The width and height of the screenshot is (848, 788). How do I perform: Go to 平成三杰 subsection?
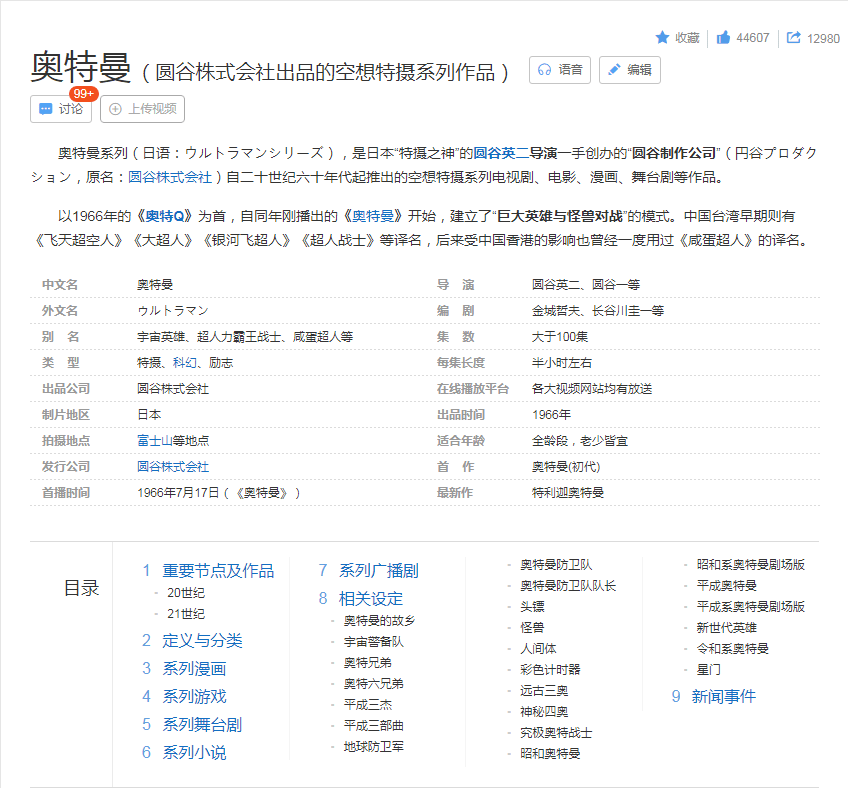pos(368,705)
